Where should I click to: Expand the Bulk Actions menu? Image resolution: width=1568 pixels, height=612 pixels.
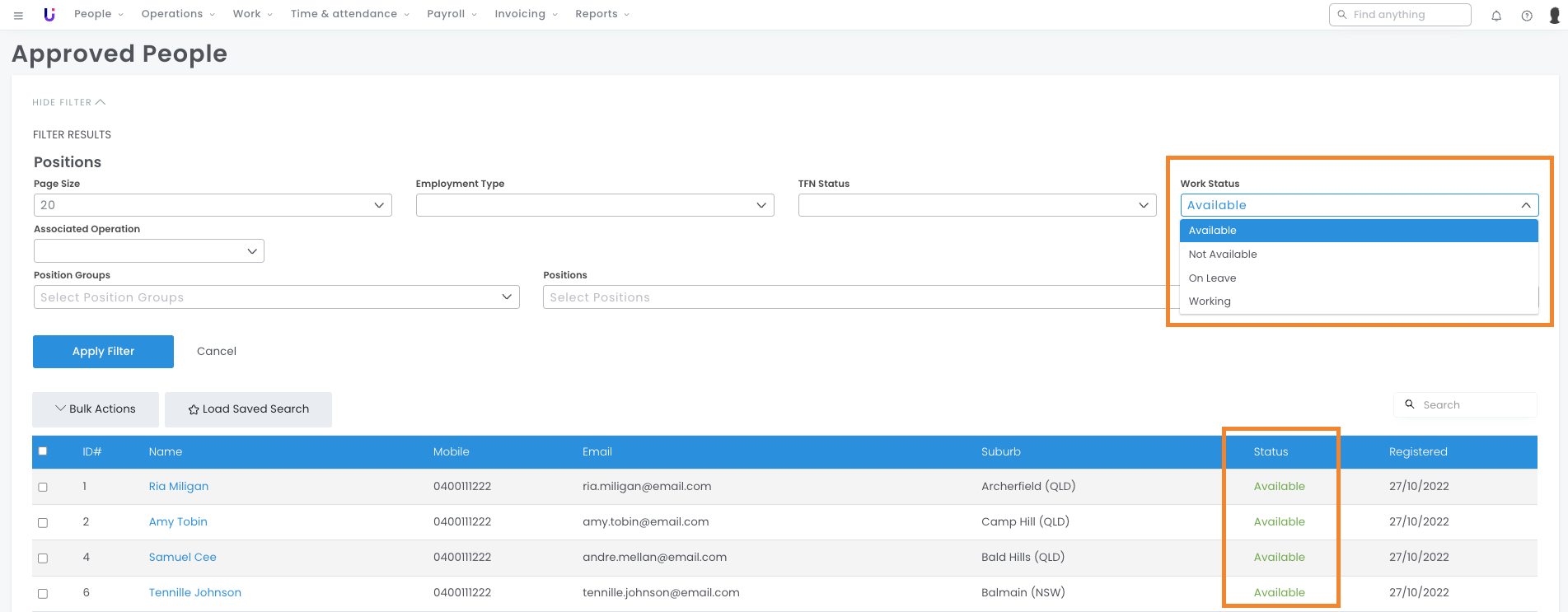click(96, 409)
